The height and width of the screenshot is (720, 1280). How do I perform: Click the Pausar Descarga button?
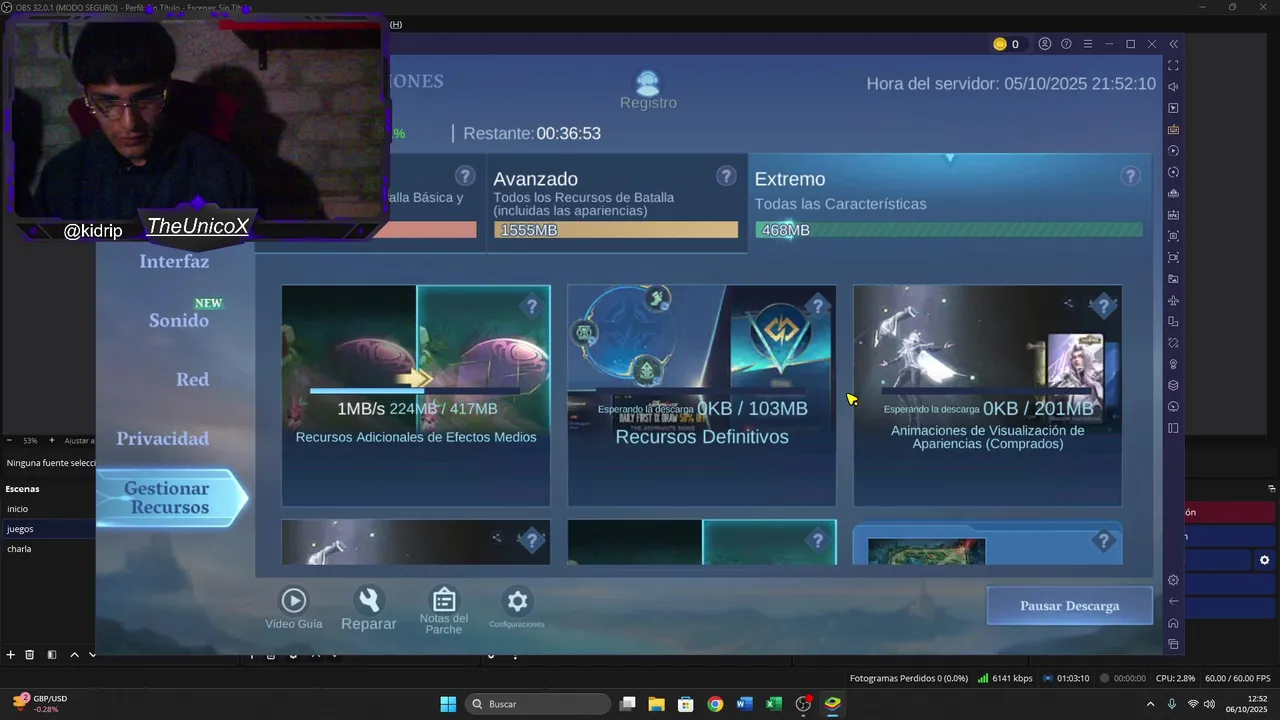click(x=1070, y=606)
